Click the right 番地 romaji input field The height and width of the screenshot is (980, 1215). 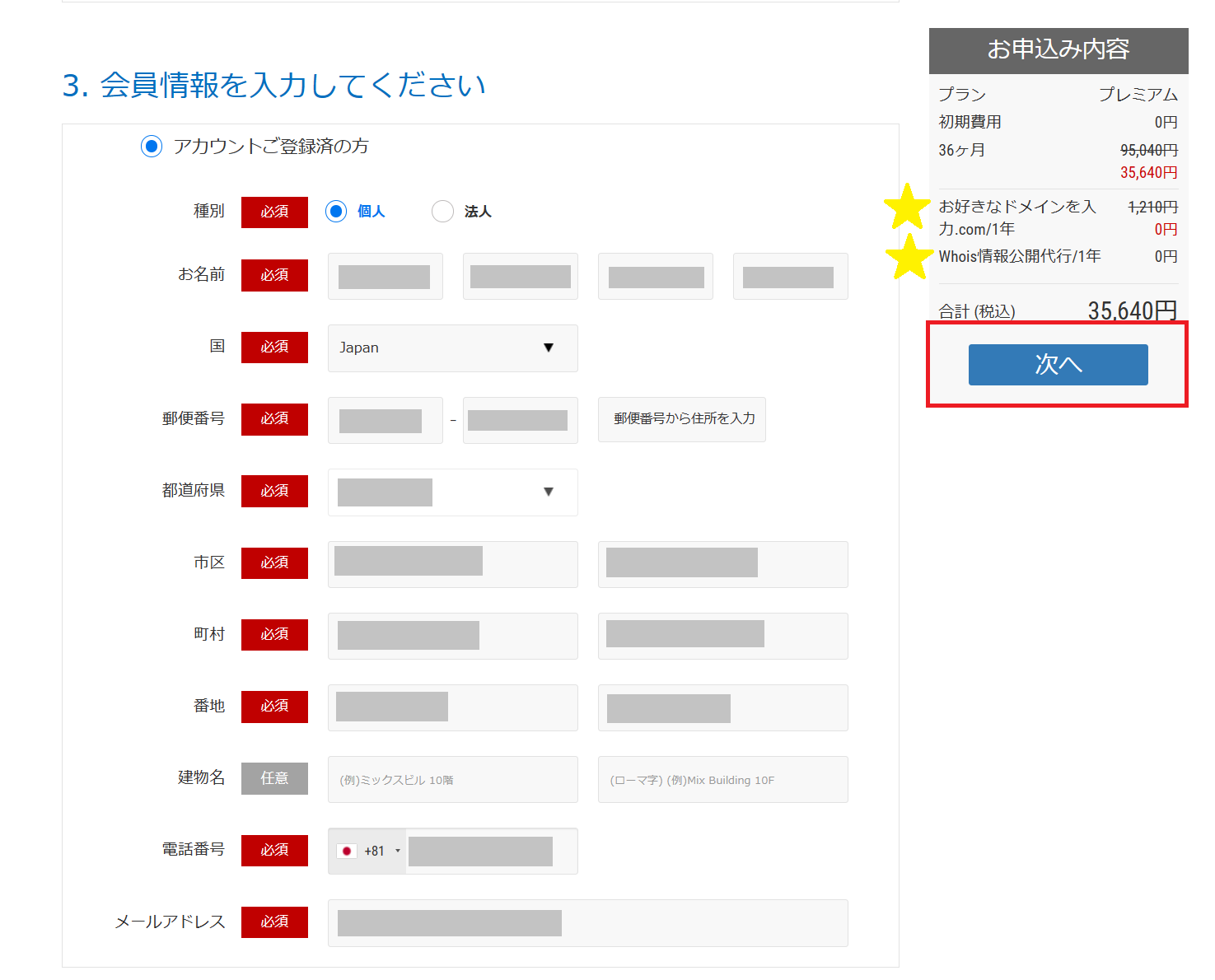pos(722,708)
